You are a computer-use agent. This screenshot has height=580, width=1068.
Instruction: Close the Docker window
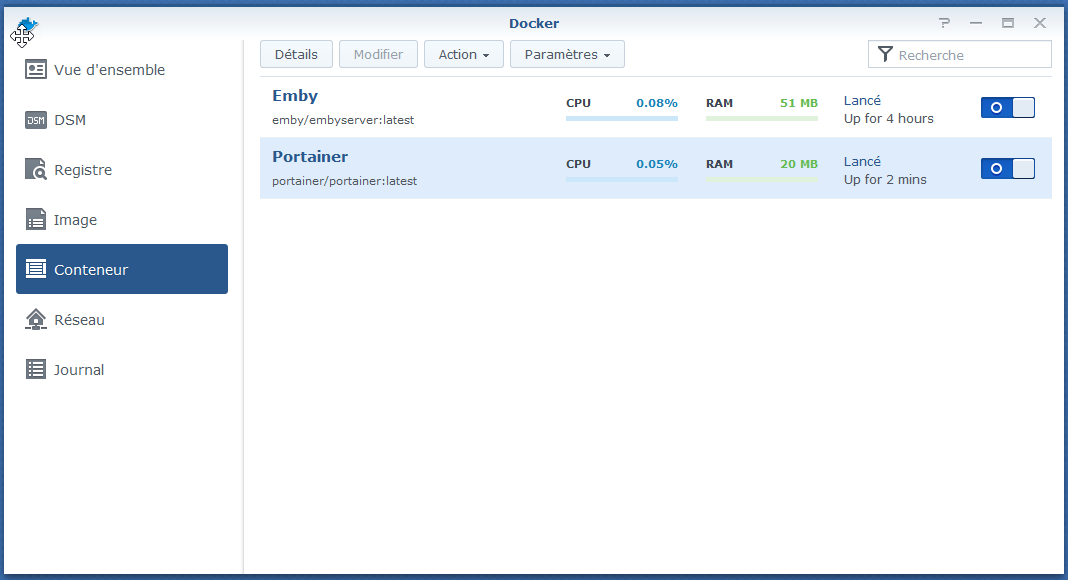click(1040, 23)
